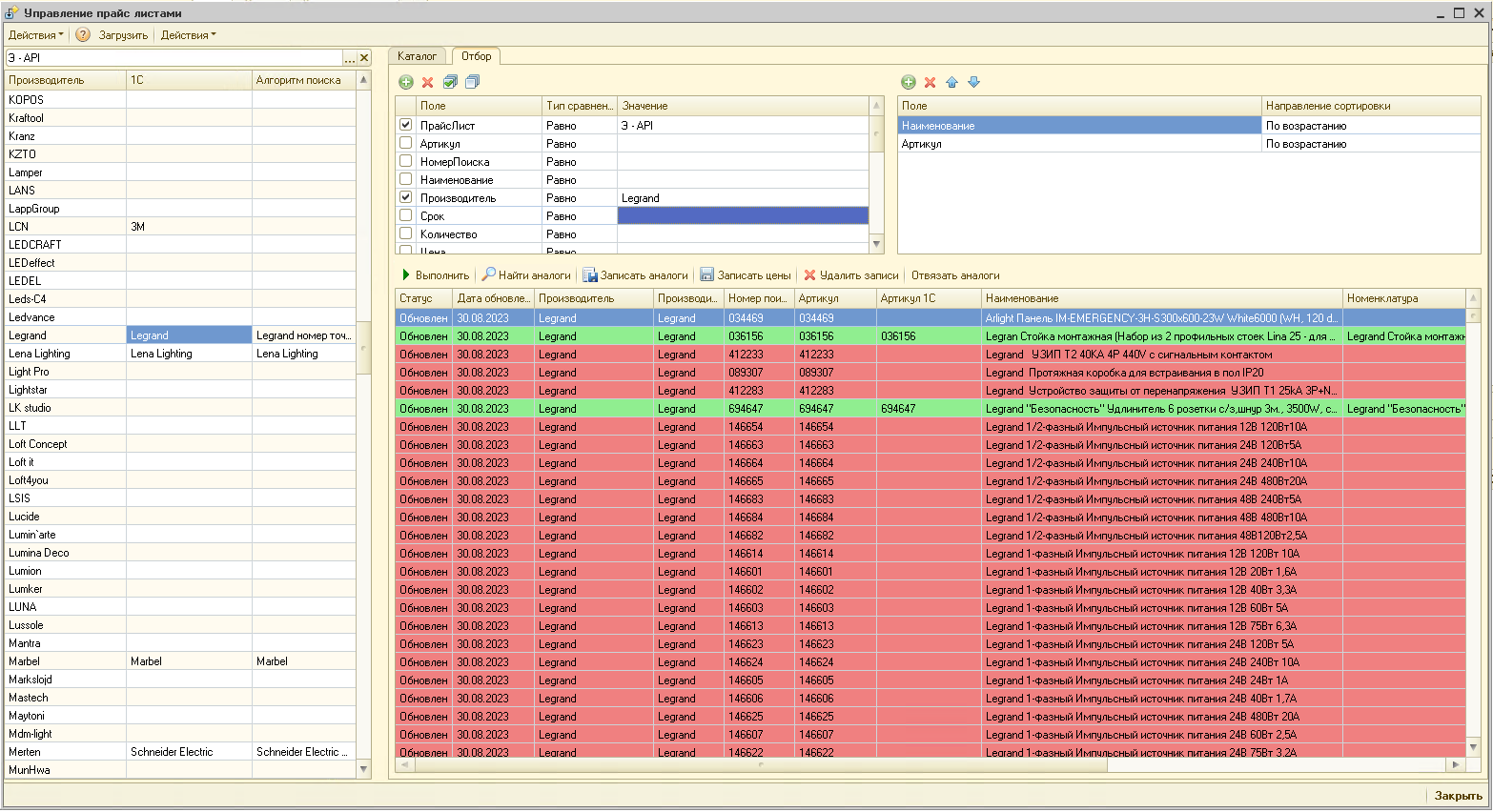Enable the Артикул filter checkbox

point(406,143)
